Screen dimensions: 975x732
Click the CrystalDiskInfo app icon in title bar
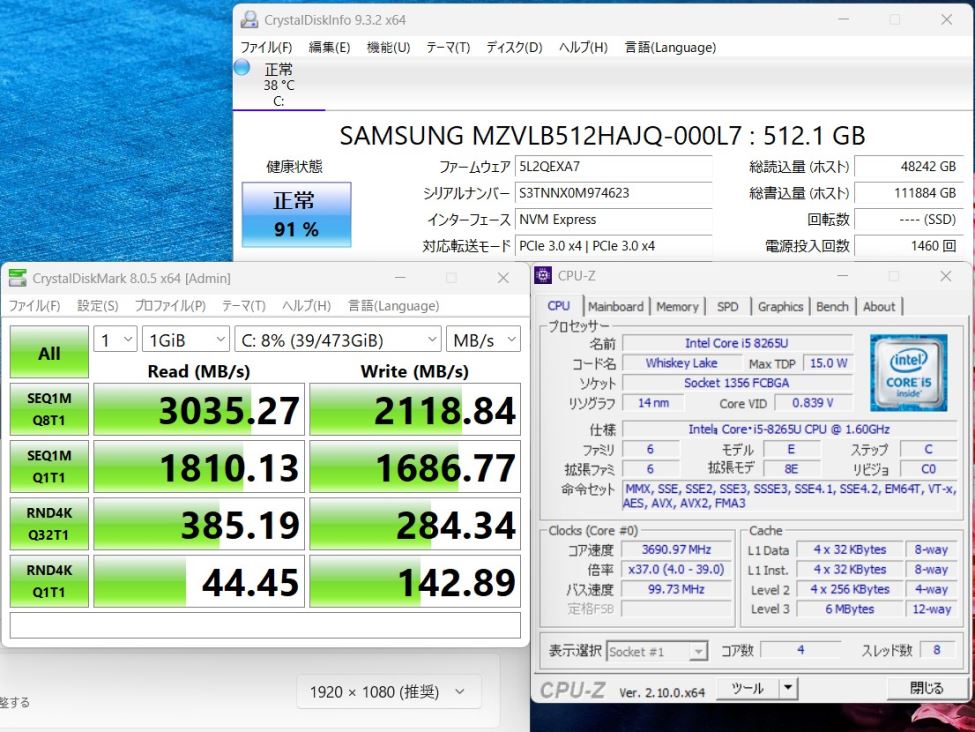click(x=249, y=20)
